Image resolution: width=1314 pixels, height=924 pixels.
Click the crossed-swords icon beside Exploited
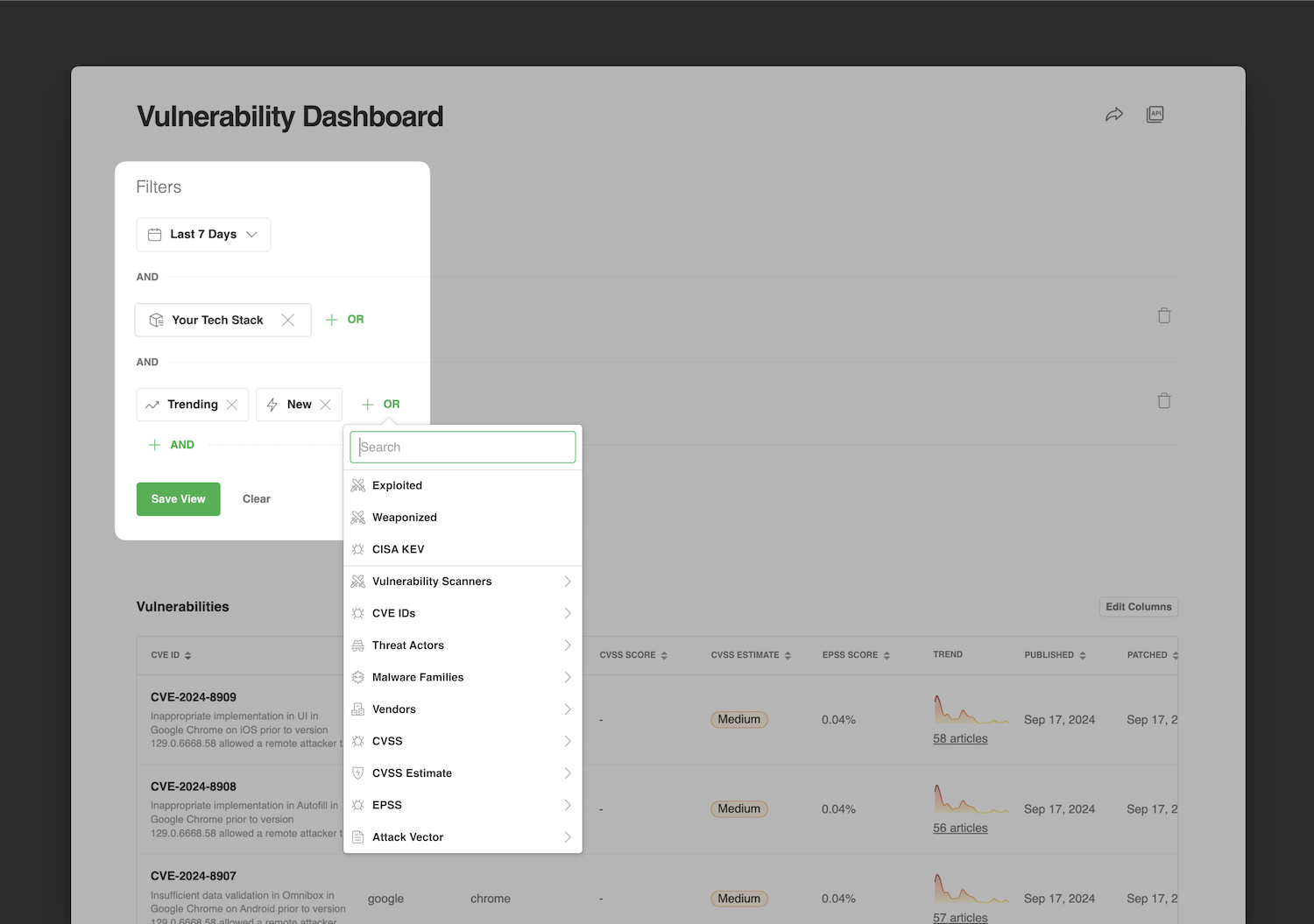click(358, 484)
